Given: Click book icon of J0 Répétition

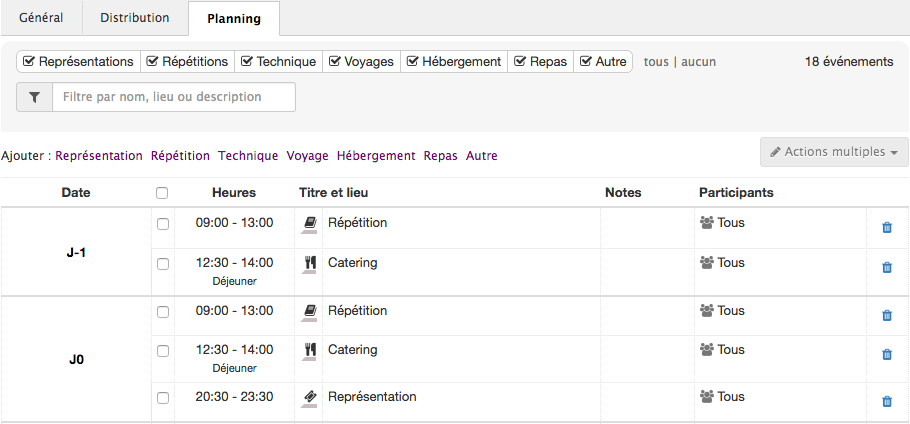Looking at the screenshot, I should coord(310,311).
